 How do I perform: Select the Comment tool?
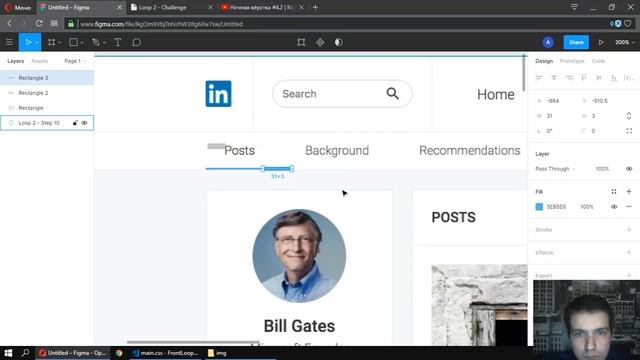[x=137, y=42]
